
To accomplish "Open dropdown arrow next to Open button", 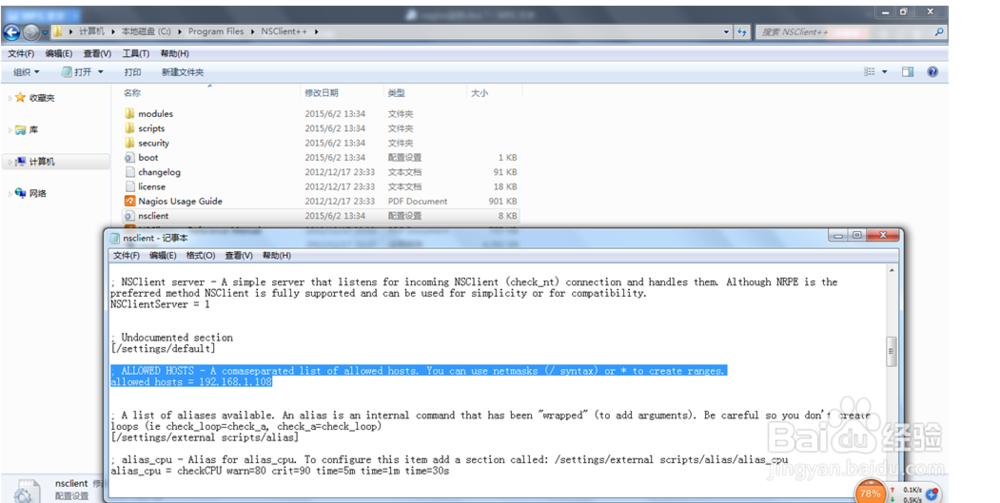I will pos(101,72).
